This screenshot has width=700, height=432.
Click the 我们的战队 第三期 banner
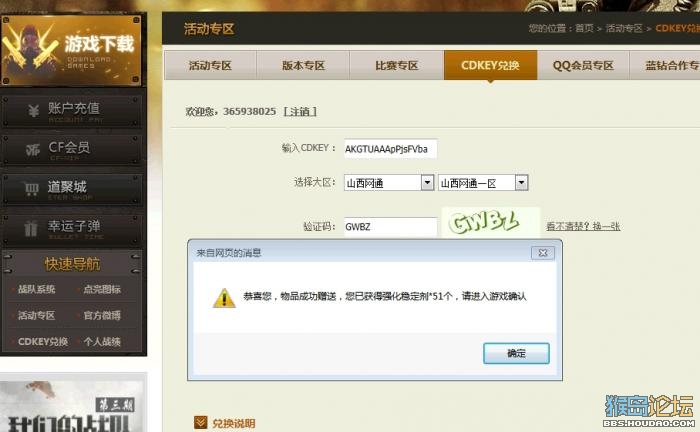tap(73, 404)
